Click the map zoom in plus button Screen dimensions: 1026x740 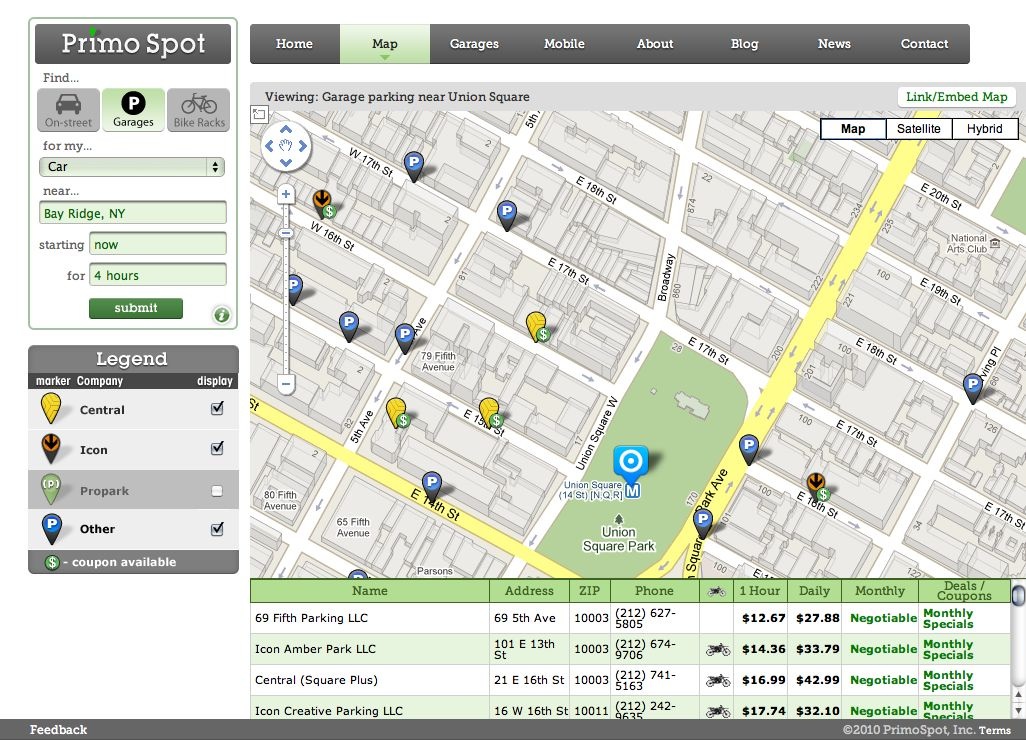[x=286, y=194]
